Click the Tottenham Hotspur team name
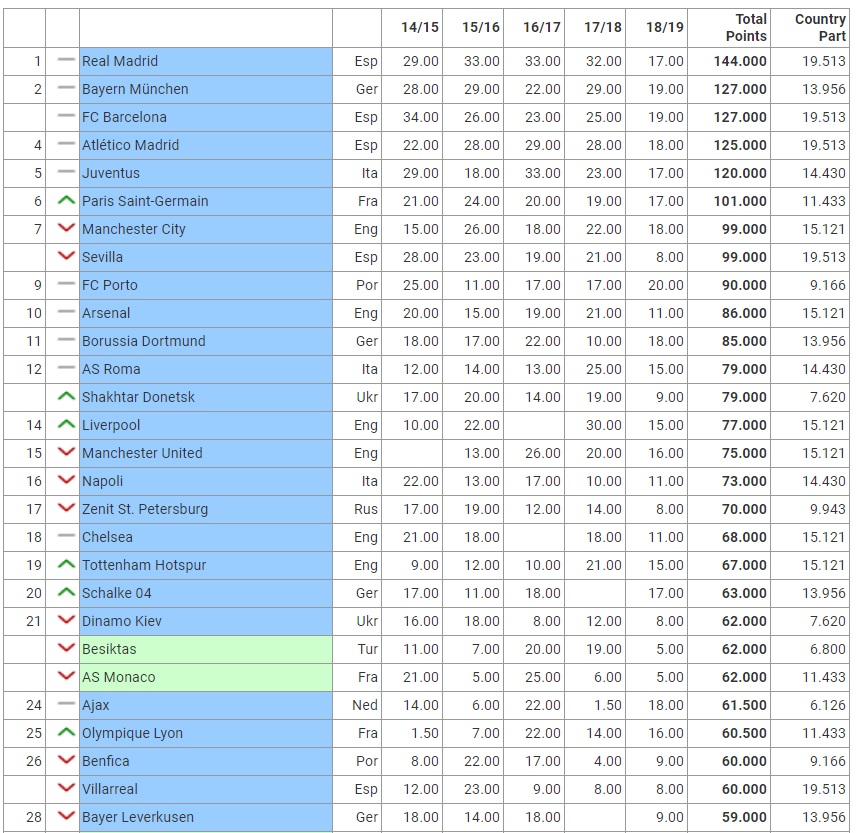Screen dimensions: 857x833 [x=144, y=565]
